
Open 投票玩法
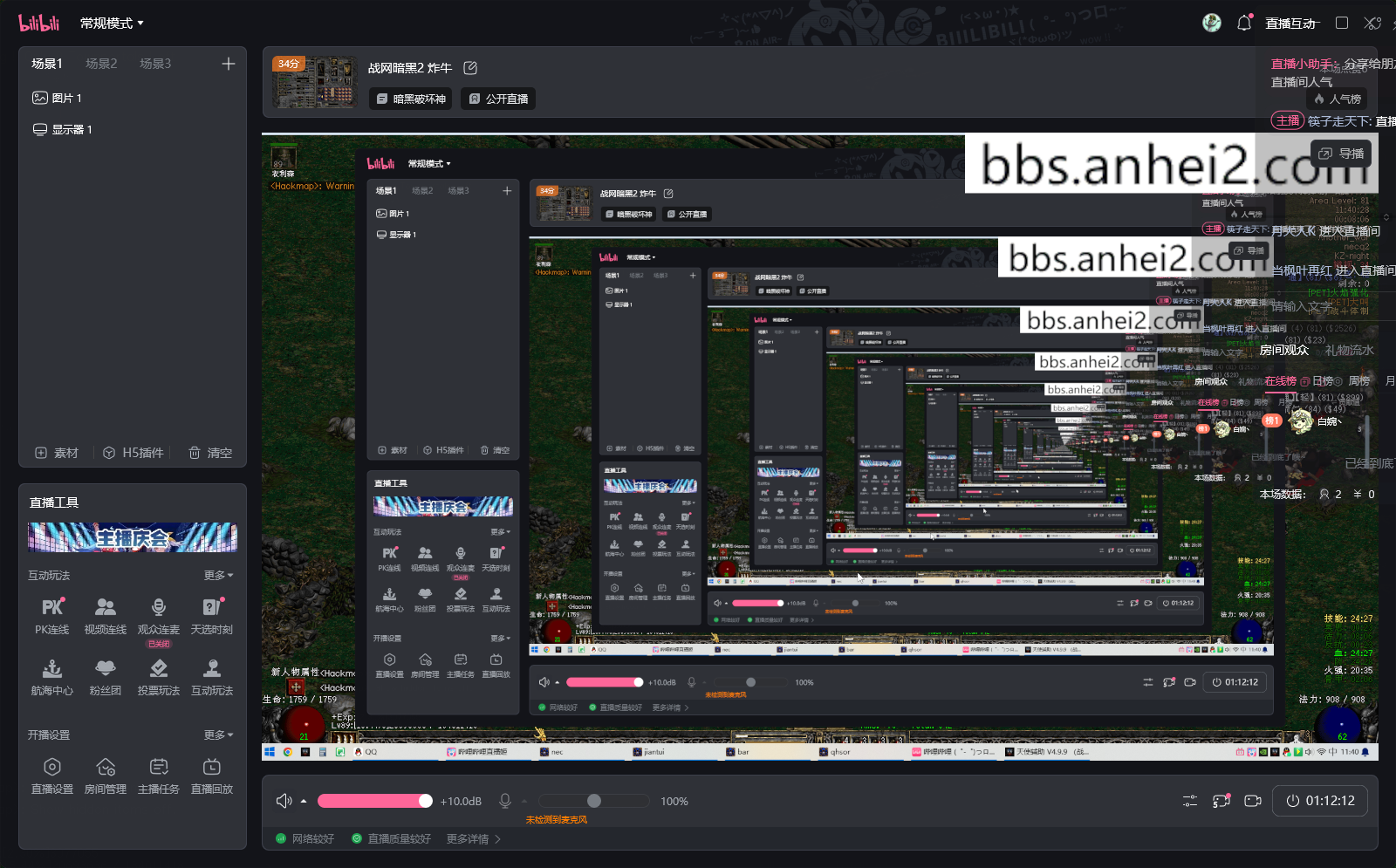click(x=159, y=678)
